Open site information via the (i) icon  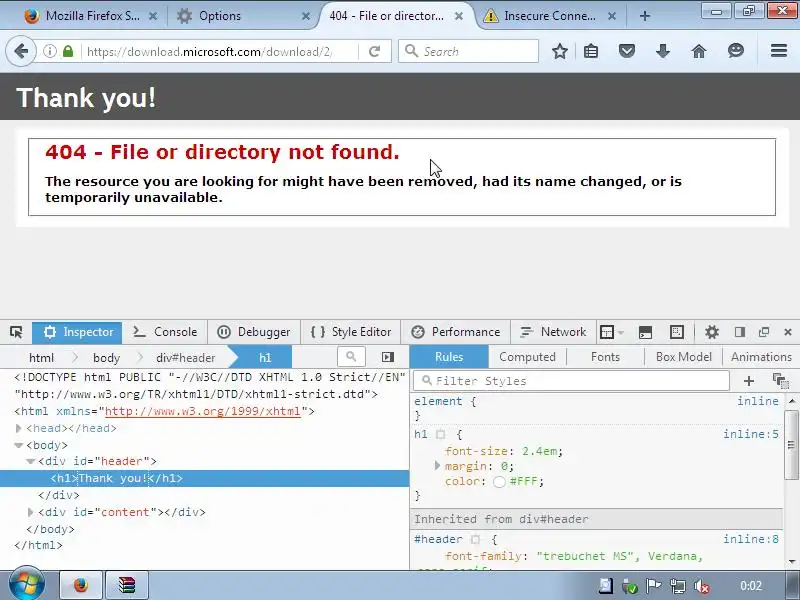49,51
